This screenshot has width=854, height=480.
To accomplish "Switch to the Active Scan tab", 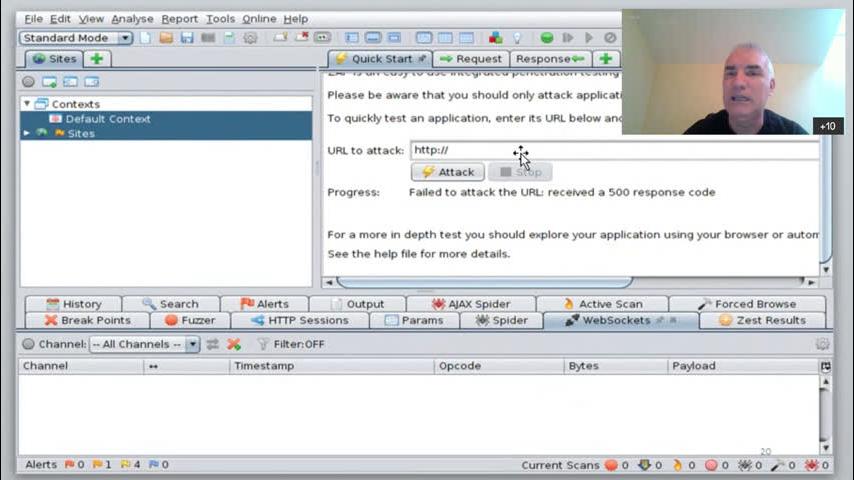I will tap(602, 304).
